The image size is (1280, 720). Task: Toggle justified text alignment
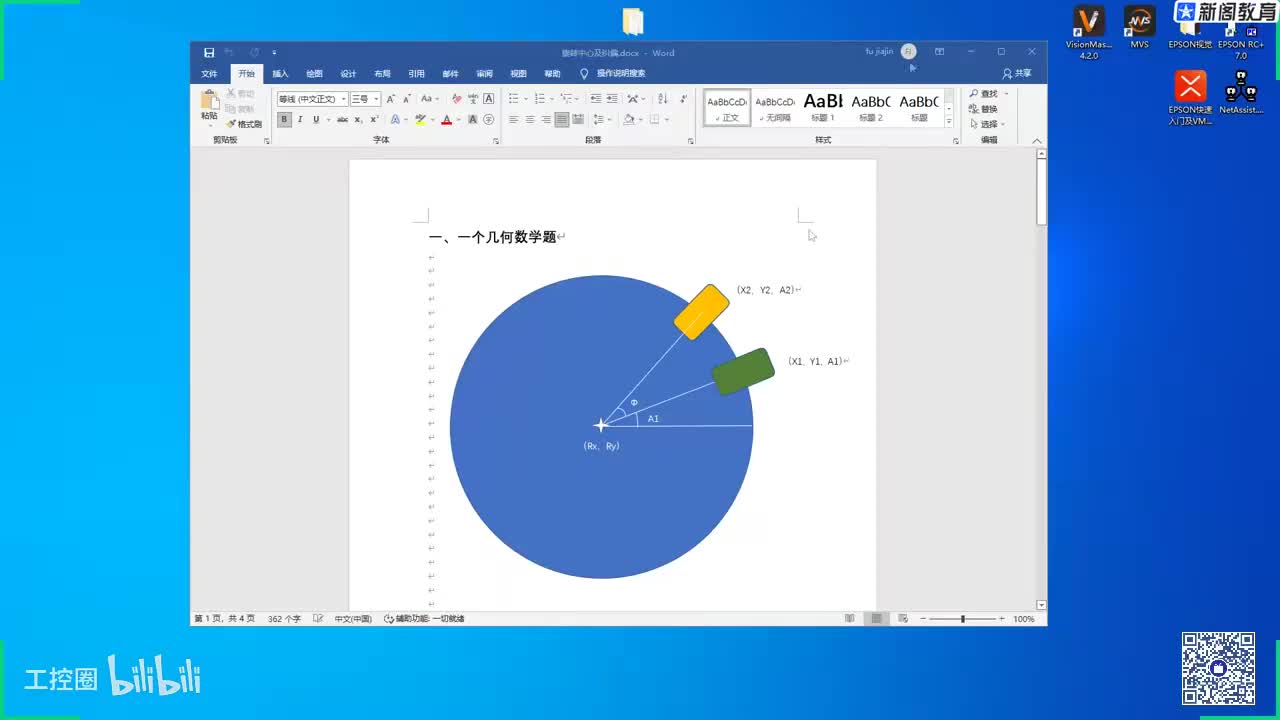tap(562, 119)
